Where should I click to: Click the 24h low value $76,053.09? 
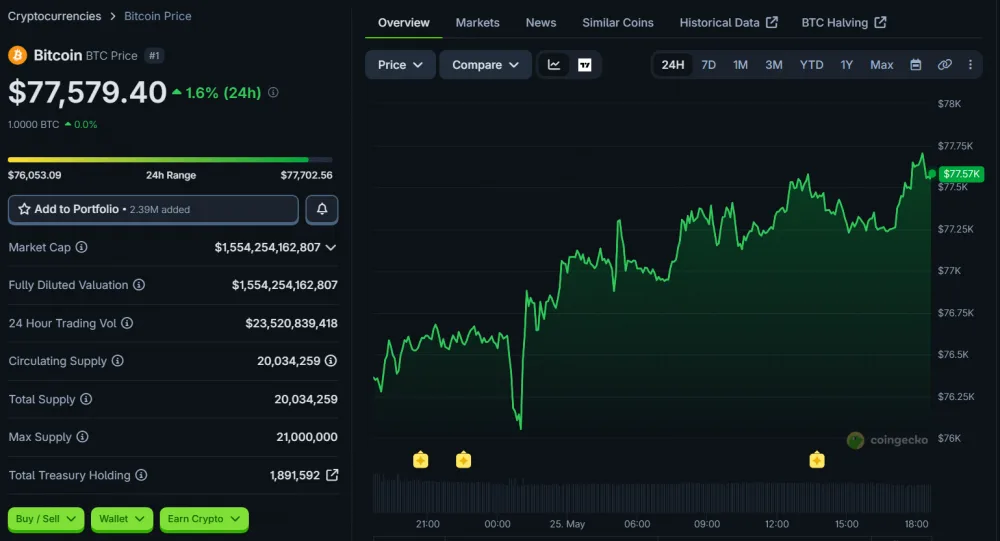coord(34,175)
